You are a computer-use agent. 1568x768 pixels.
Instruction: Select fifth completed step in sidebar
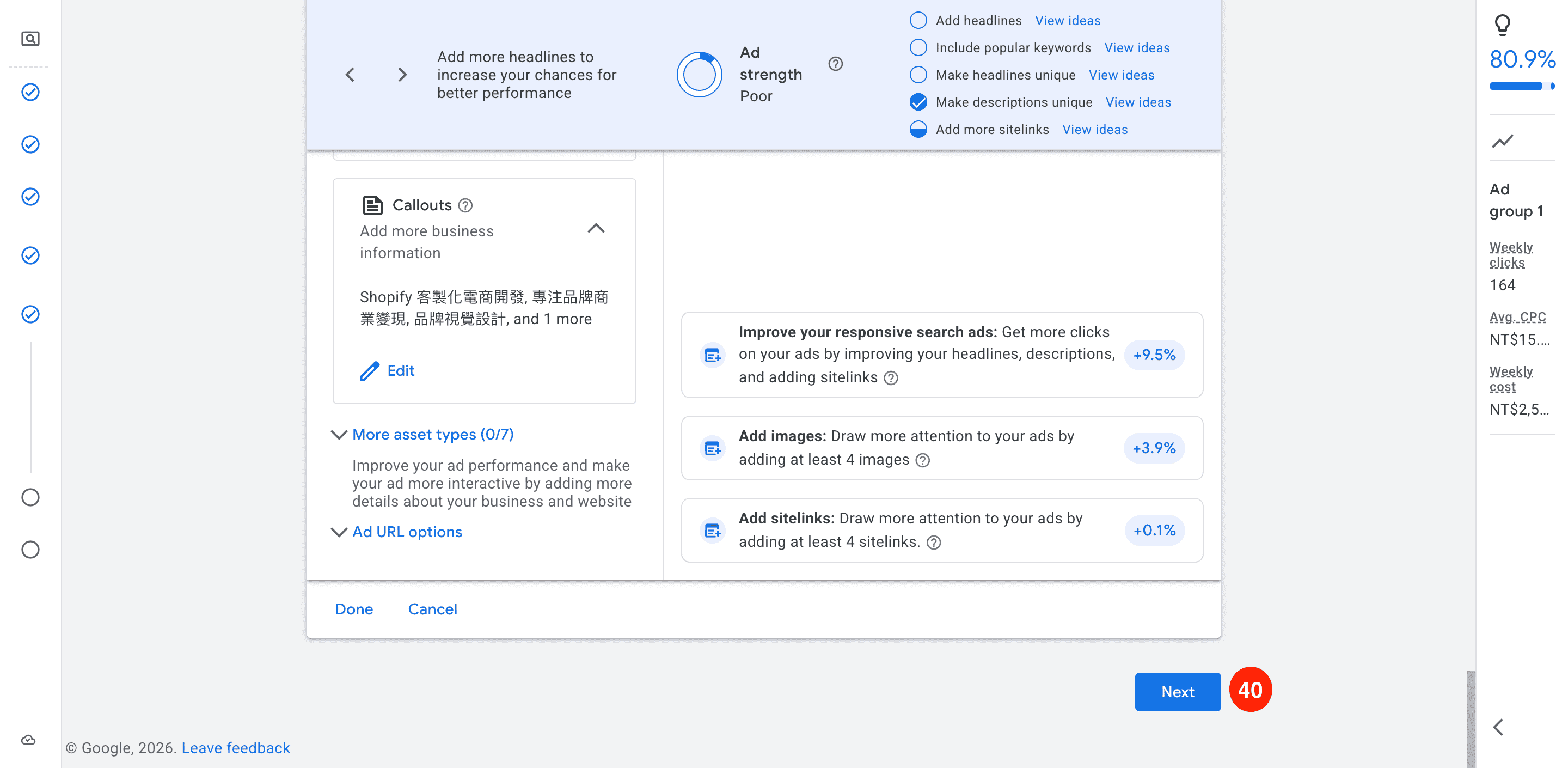point(30,314)
